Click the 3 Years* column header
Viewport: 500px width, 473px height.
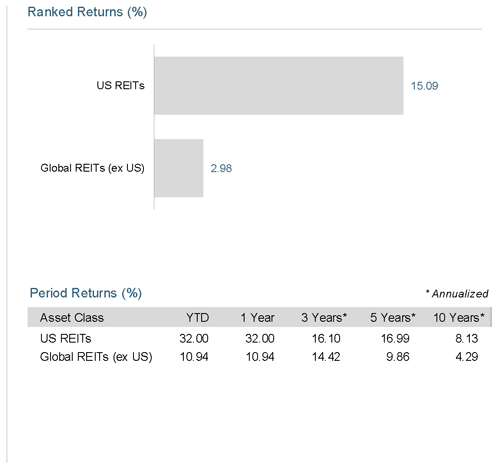(324, 318)
